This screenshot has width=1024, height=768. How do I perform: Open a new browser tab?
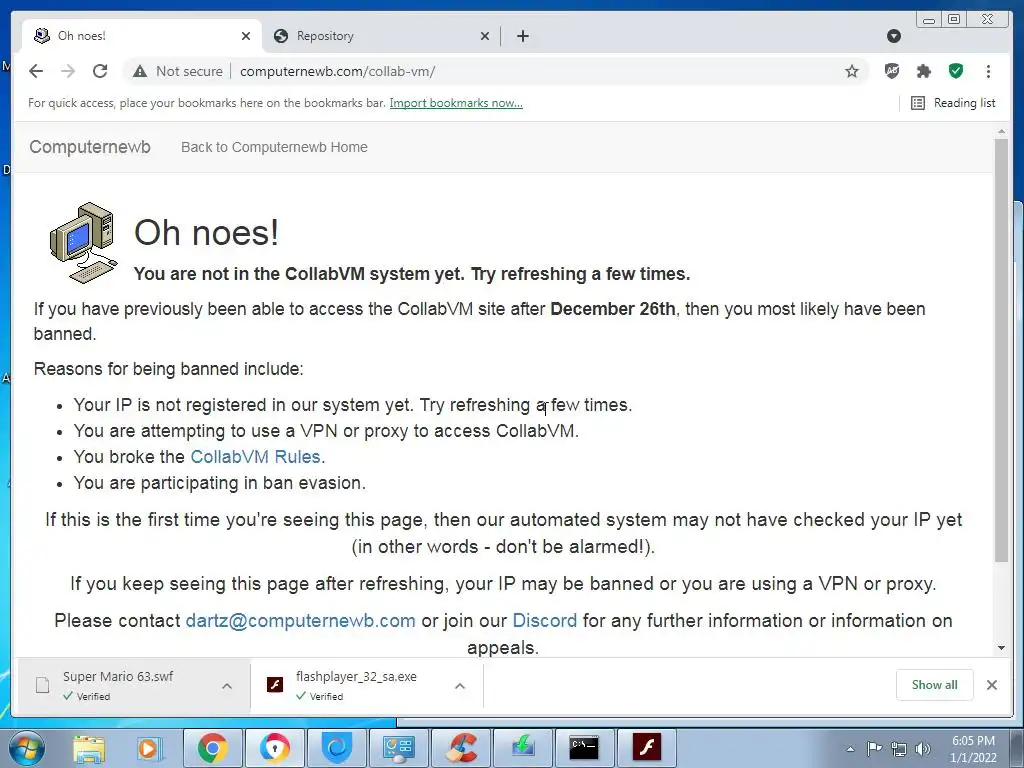tap(522, 36)
